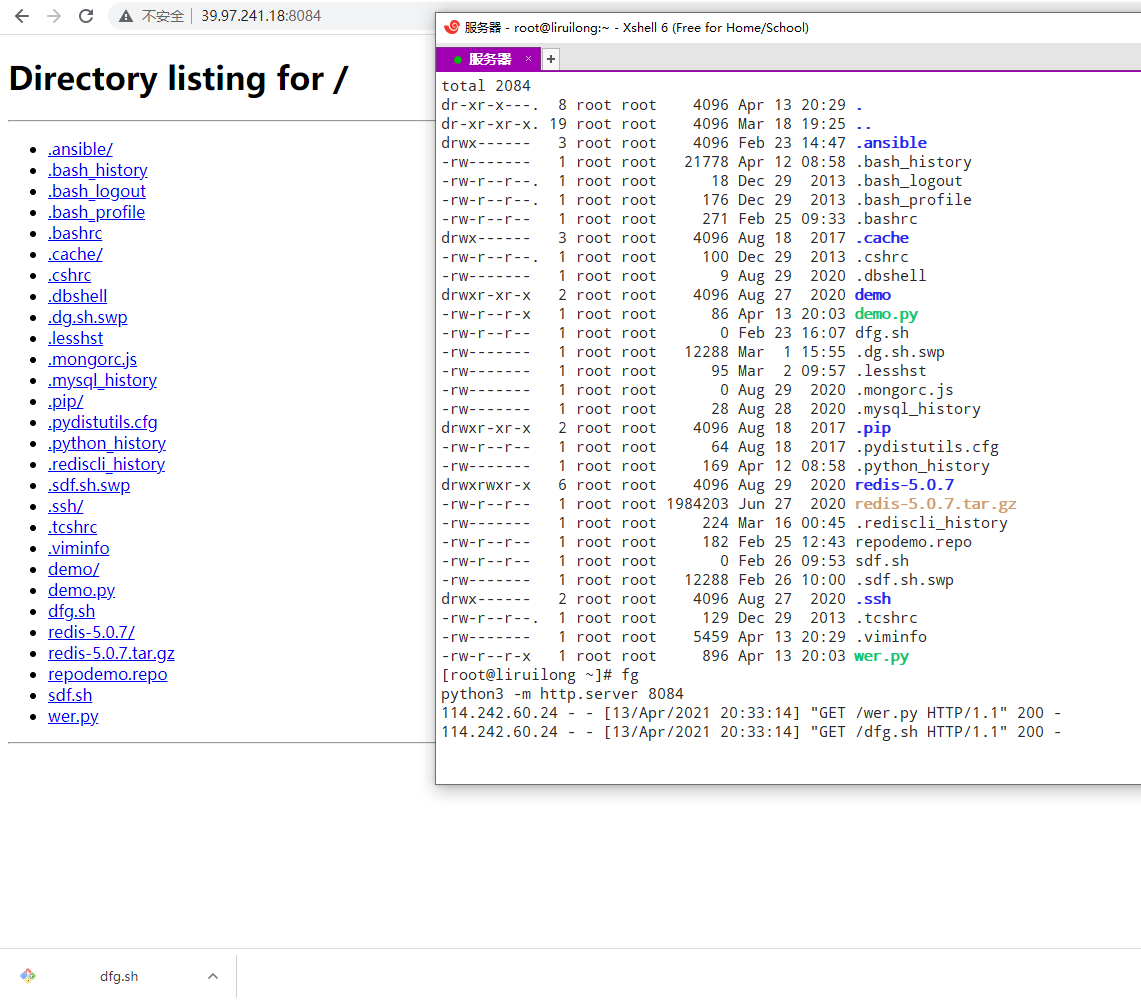Open the .python_history link

[x=107, y=444]
